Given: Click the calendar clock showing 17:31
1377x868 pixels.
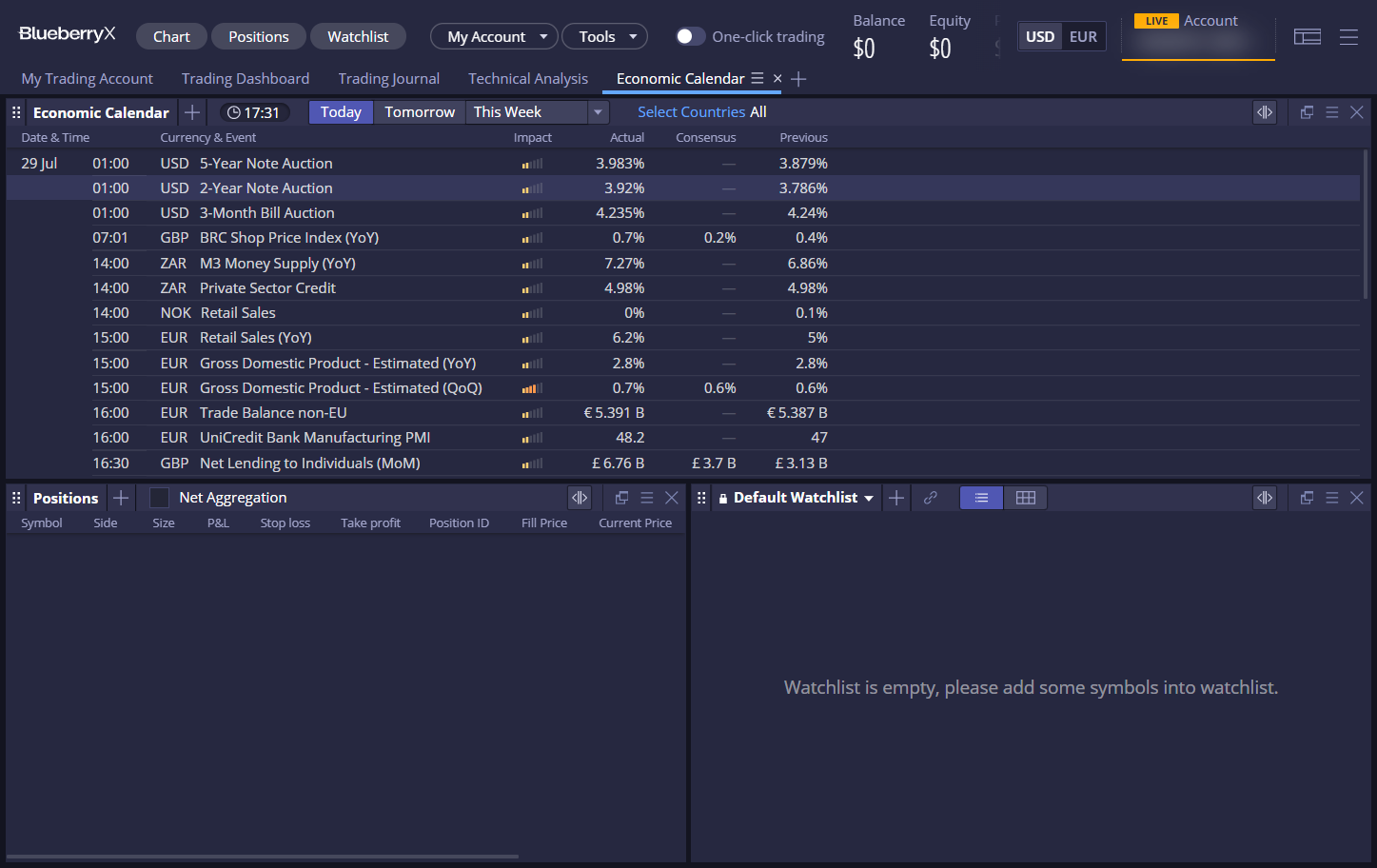Looking at the screenshot, I should tap(253, 112).
